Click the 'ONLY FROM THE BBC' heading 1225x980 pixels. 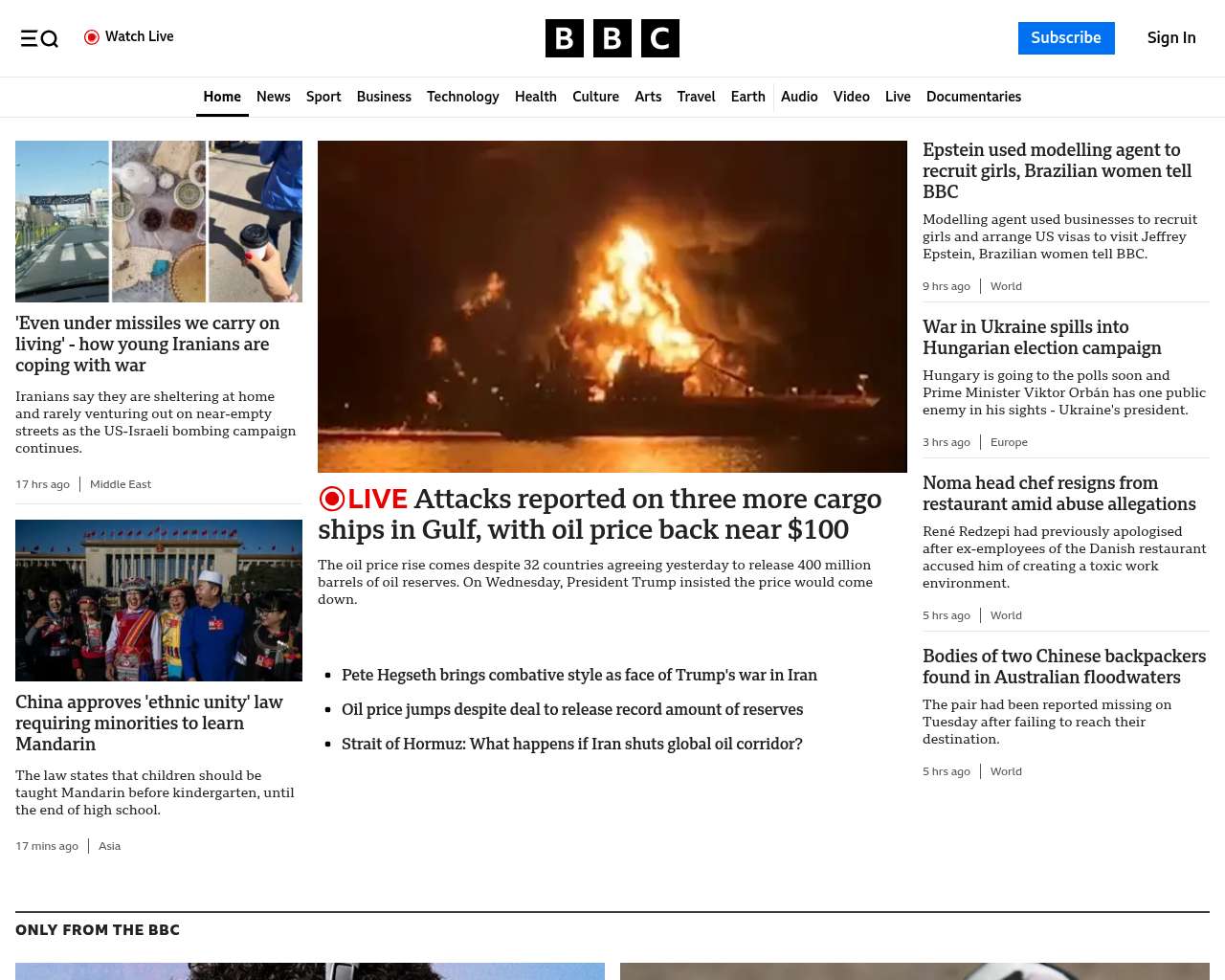click(x=98, y=930)
